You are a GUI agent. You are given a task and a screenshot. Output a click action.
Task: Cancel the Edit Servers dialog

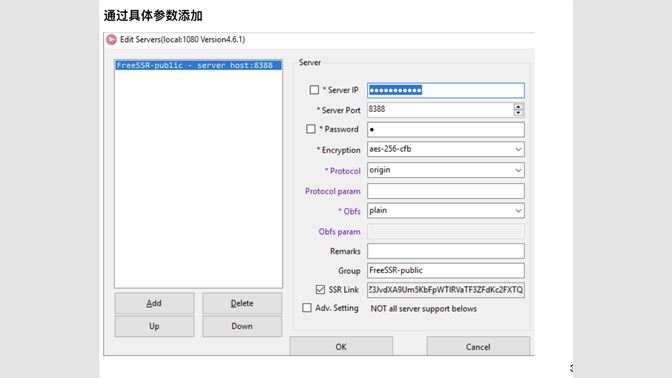pos(478,346)
